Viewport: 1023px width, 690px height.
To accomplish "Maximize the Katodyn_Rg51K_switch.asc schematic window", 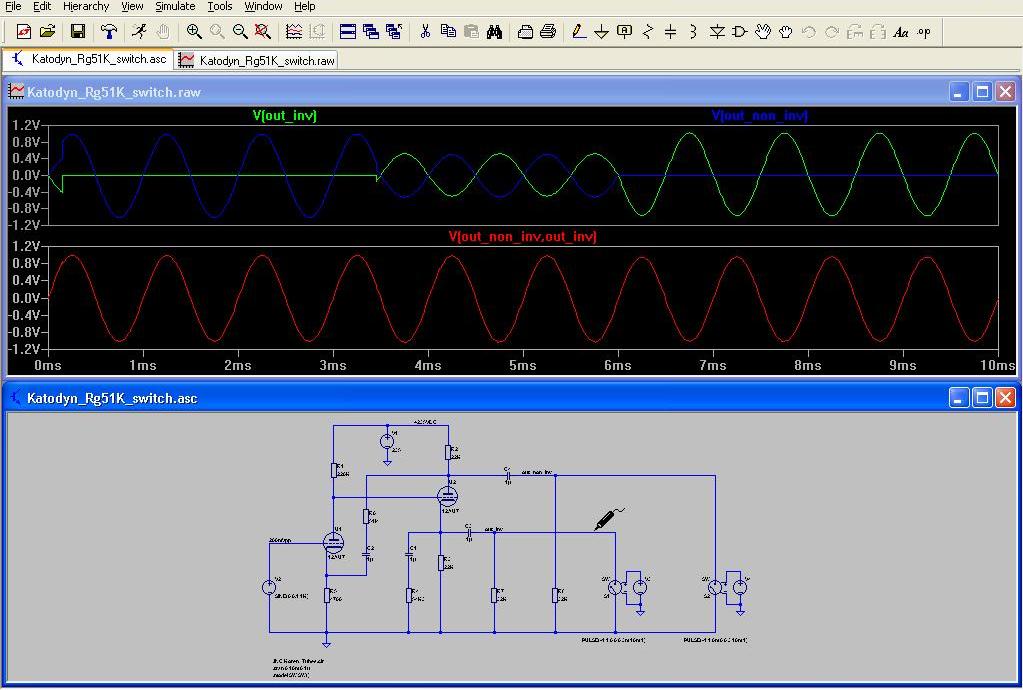I will (982, 397).
